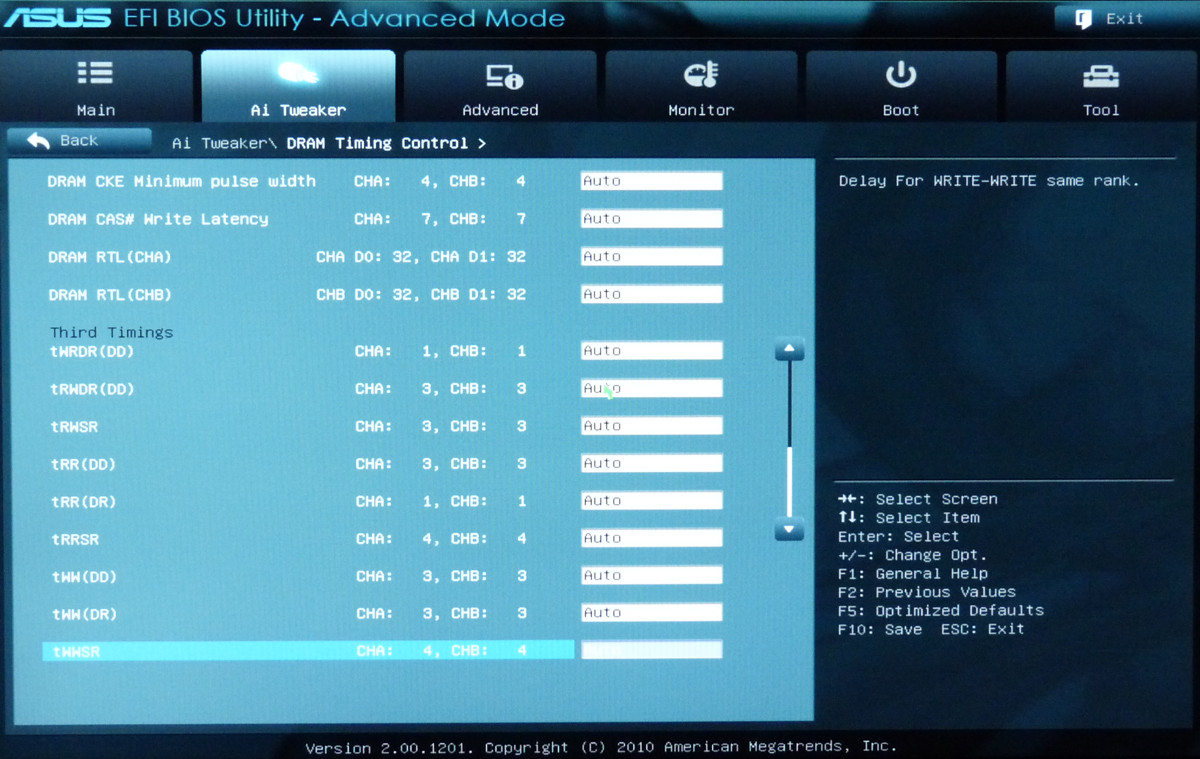
Task: Select the tWW(DD) label
Action: coord(83,576)
